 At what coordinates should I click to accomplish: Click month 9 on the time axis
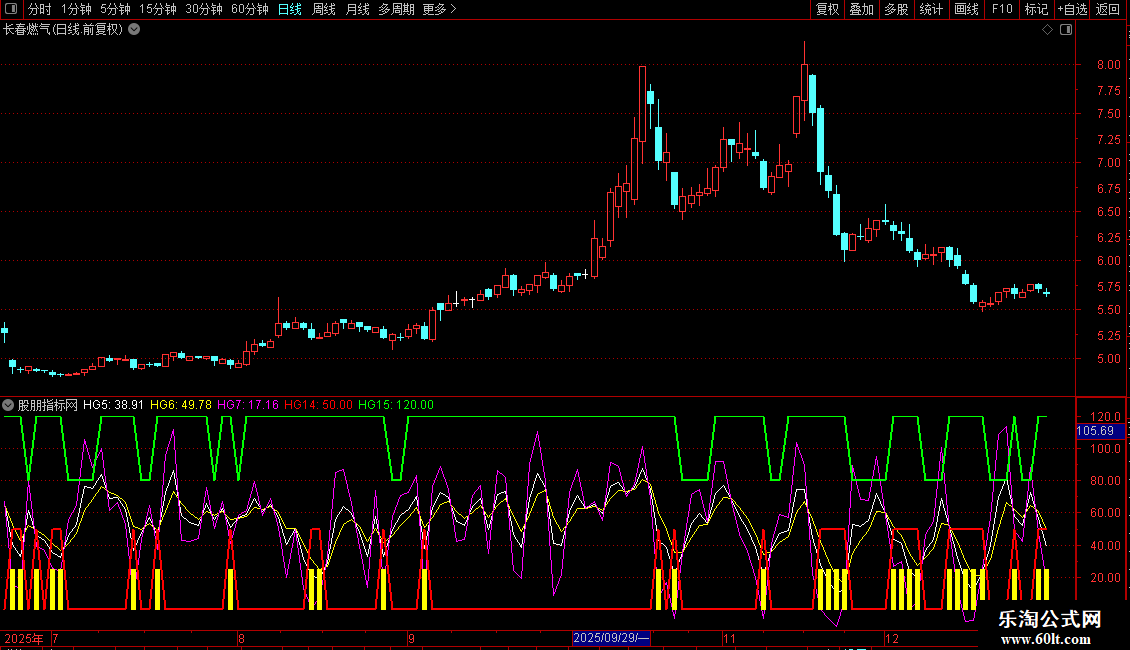click(x=411, y=638)
